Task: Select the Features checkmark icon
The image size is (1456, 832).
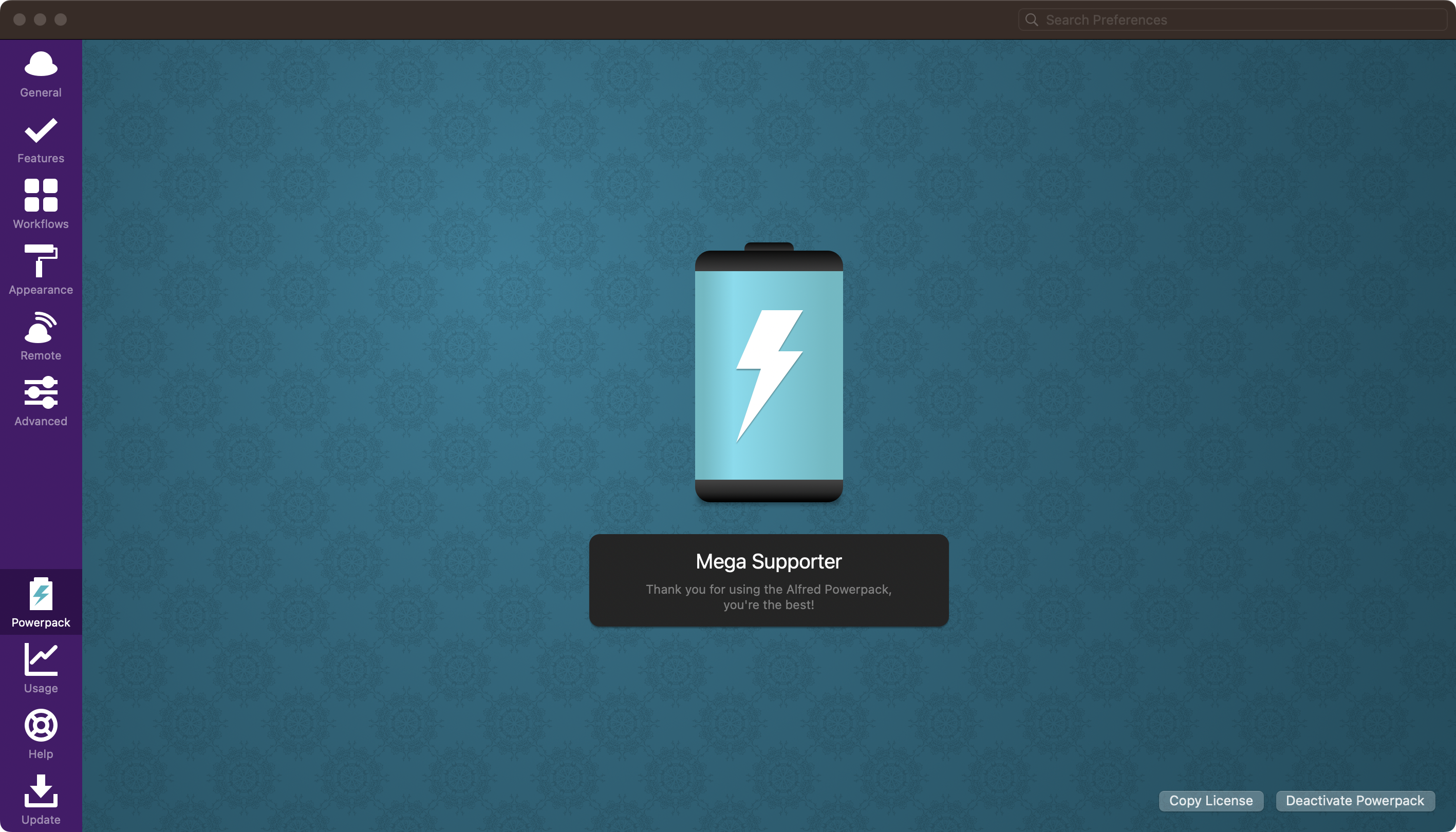Action: tap(41, 131)
